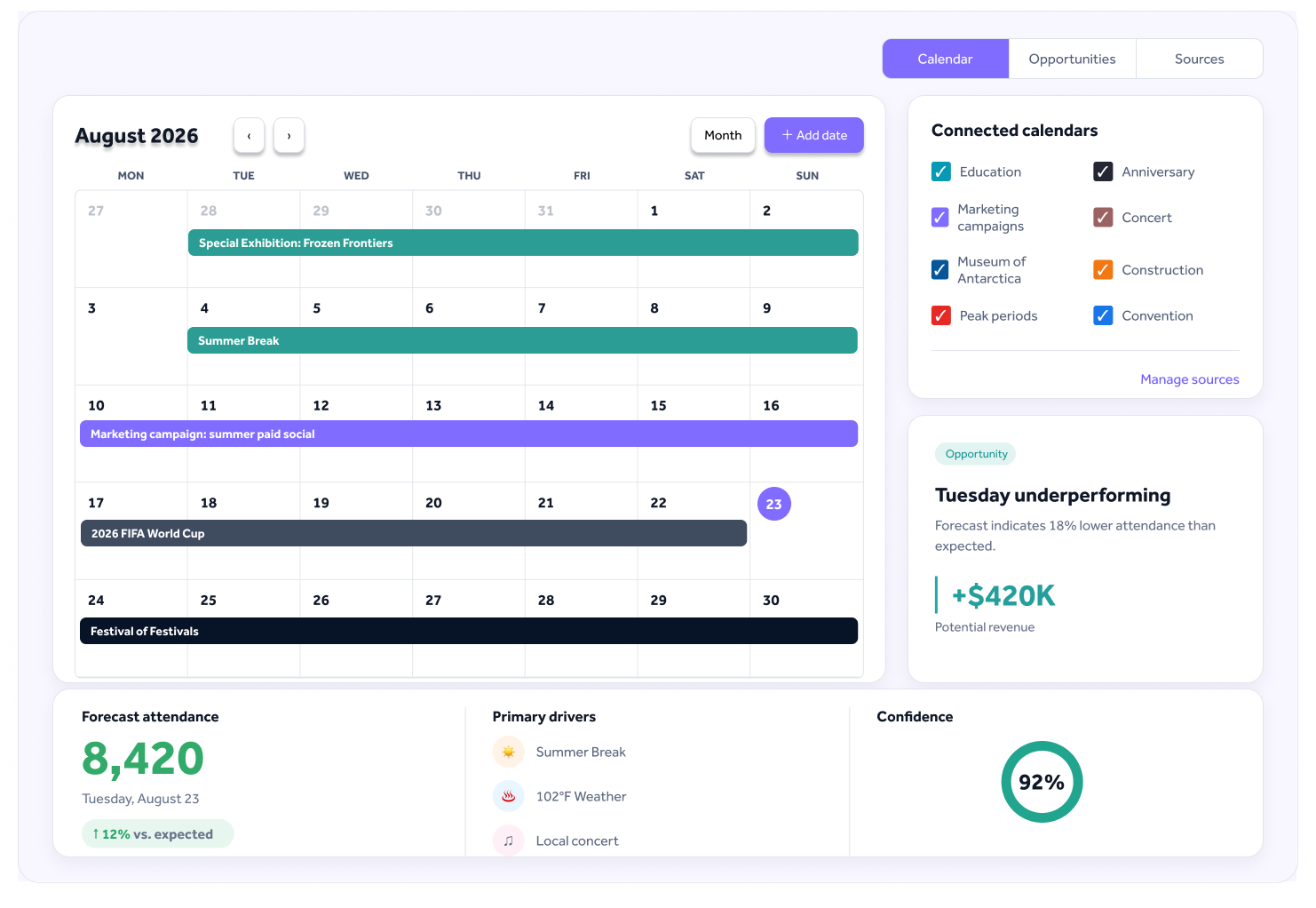Click the Summer Break sun icon
Screen dimensions: 1316x908
click(508, 752)
